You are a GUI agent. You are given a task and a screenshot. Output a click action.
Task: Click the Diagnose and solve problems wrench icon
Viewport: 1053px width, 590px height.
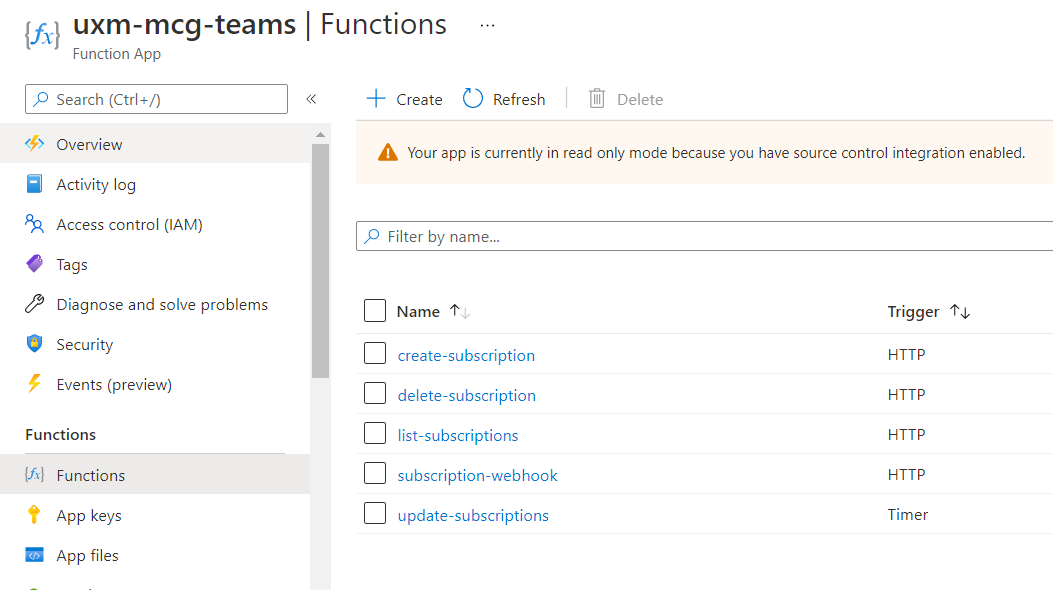tap(35, 304)
